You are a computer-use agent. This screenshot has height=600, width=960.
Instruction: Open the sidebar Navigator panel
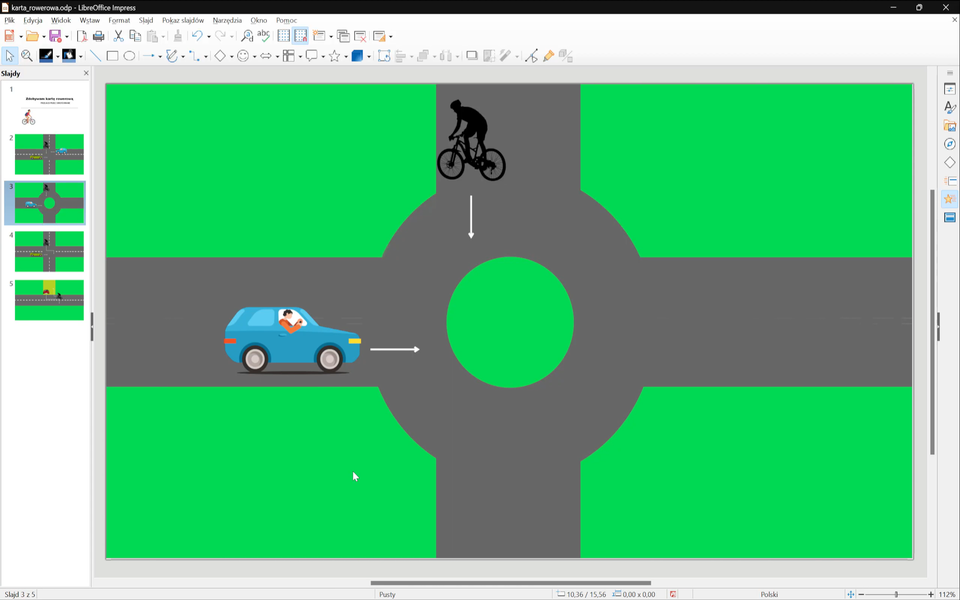[x=950, y=144]
